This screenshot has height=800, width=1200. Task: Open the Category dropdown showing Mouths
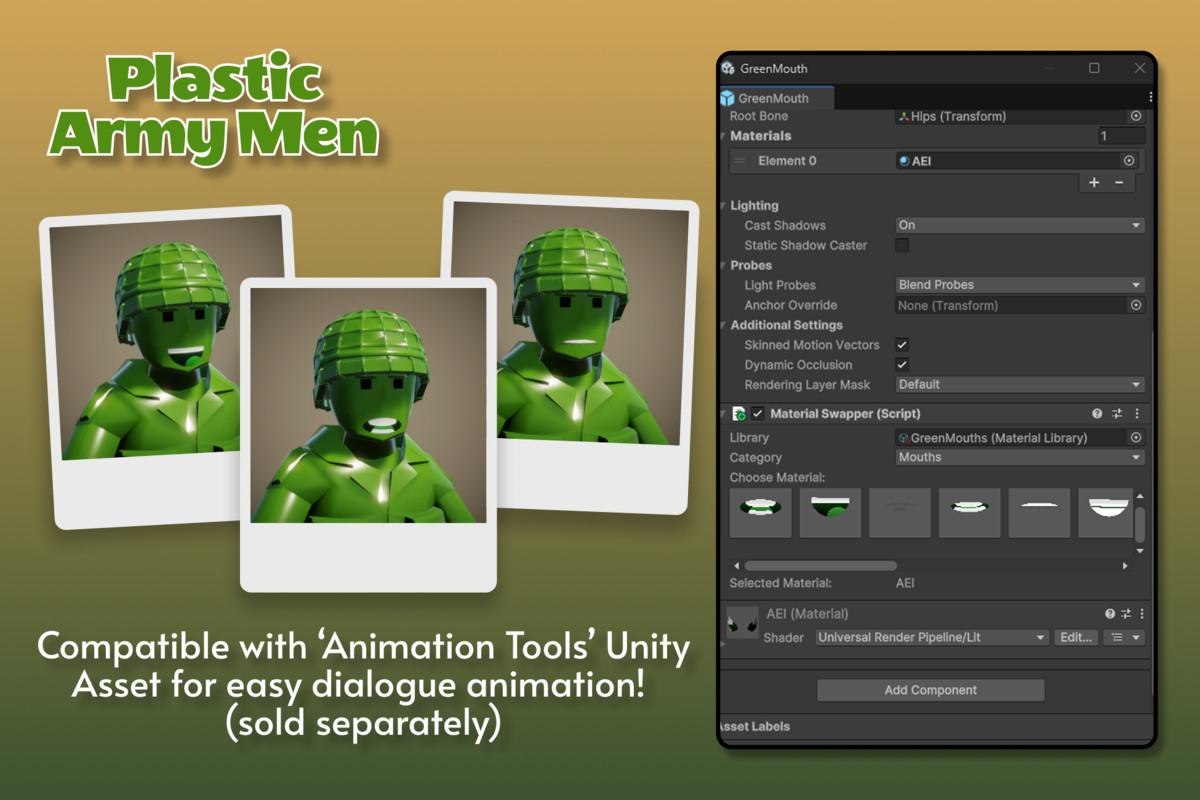click(x=1018, y=457)
